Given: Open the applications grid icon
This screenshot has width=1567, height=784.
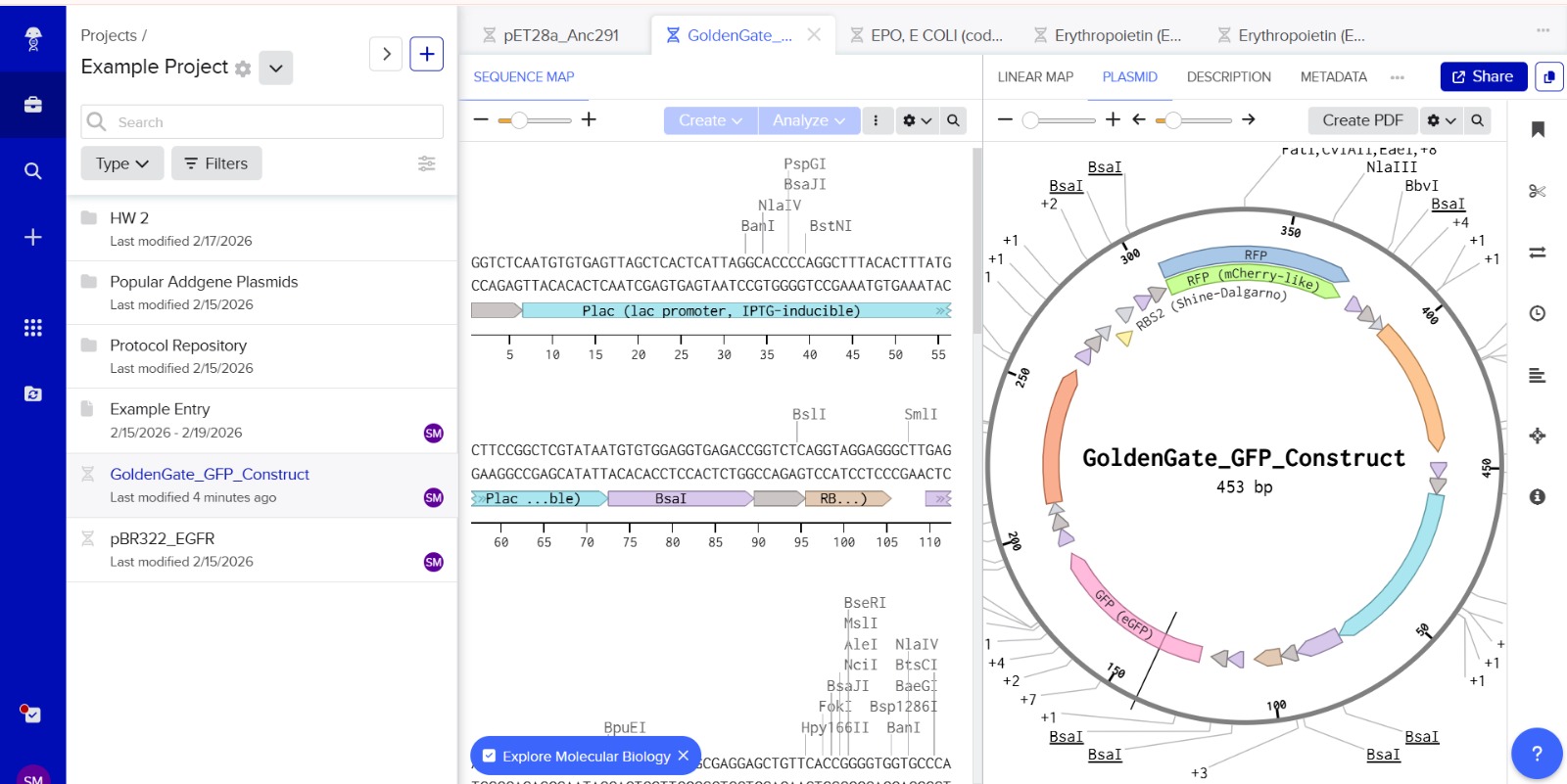Looking at the screenshot, I should click(33, 328).
